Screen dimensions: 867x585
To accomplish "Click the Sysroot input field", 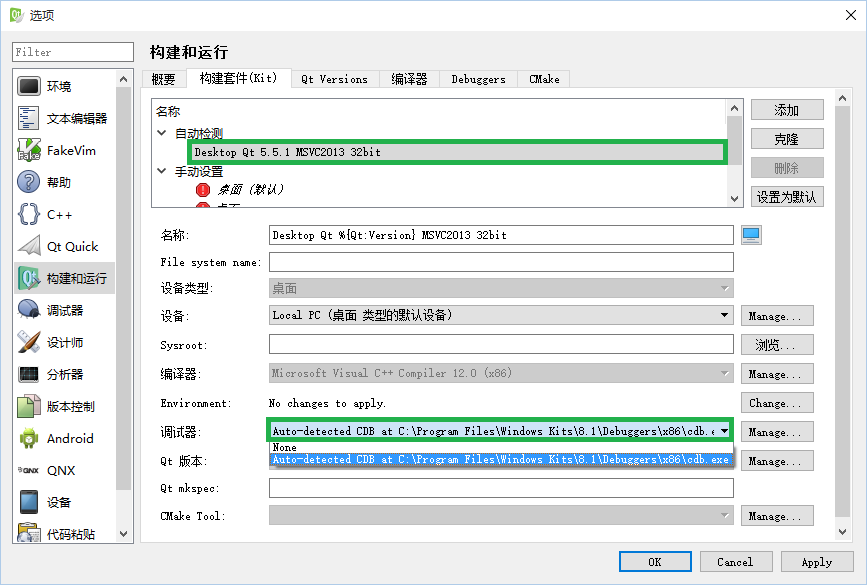I will 501,344.
